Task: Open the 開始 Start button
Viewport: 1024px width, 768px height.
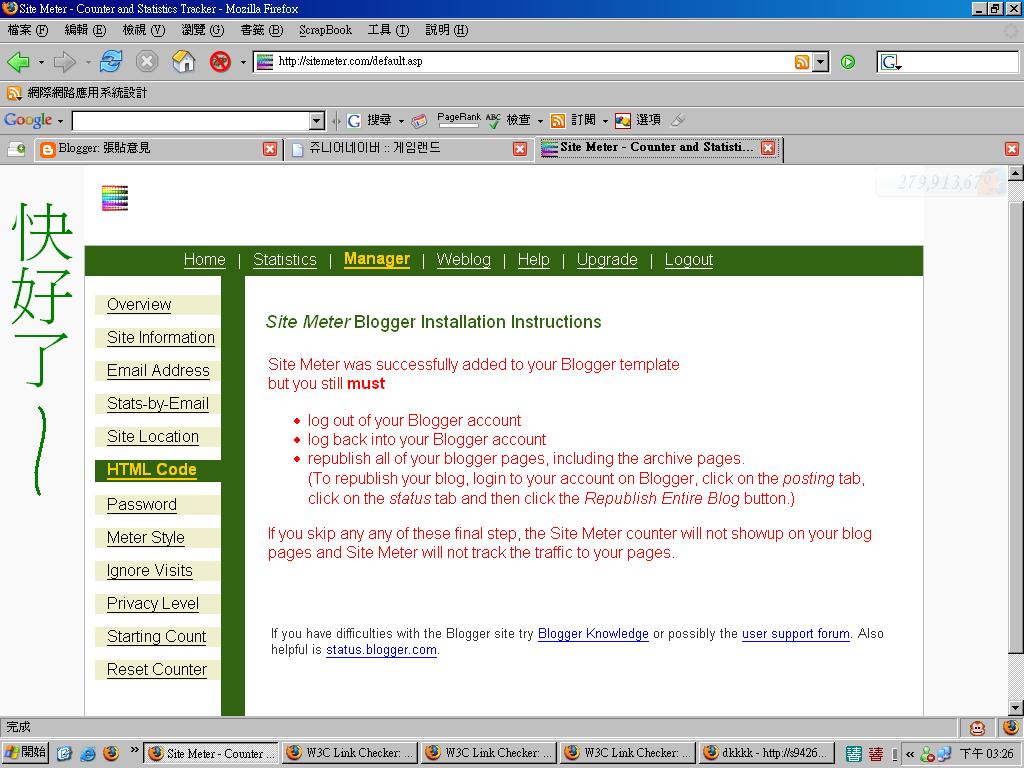Action: pyautogui.click(x=26, y=754)
